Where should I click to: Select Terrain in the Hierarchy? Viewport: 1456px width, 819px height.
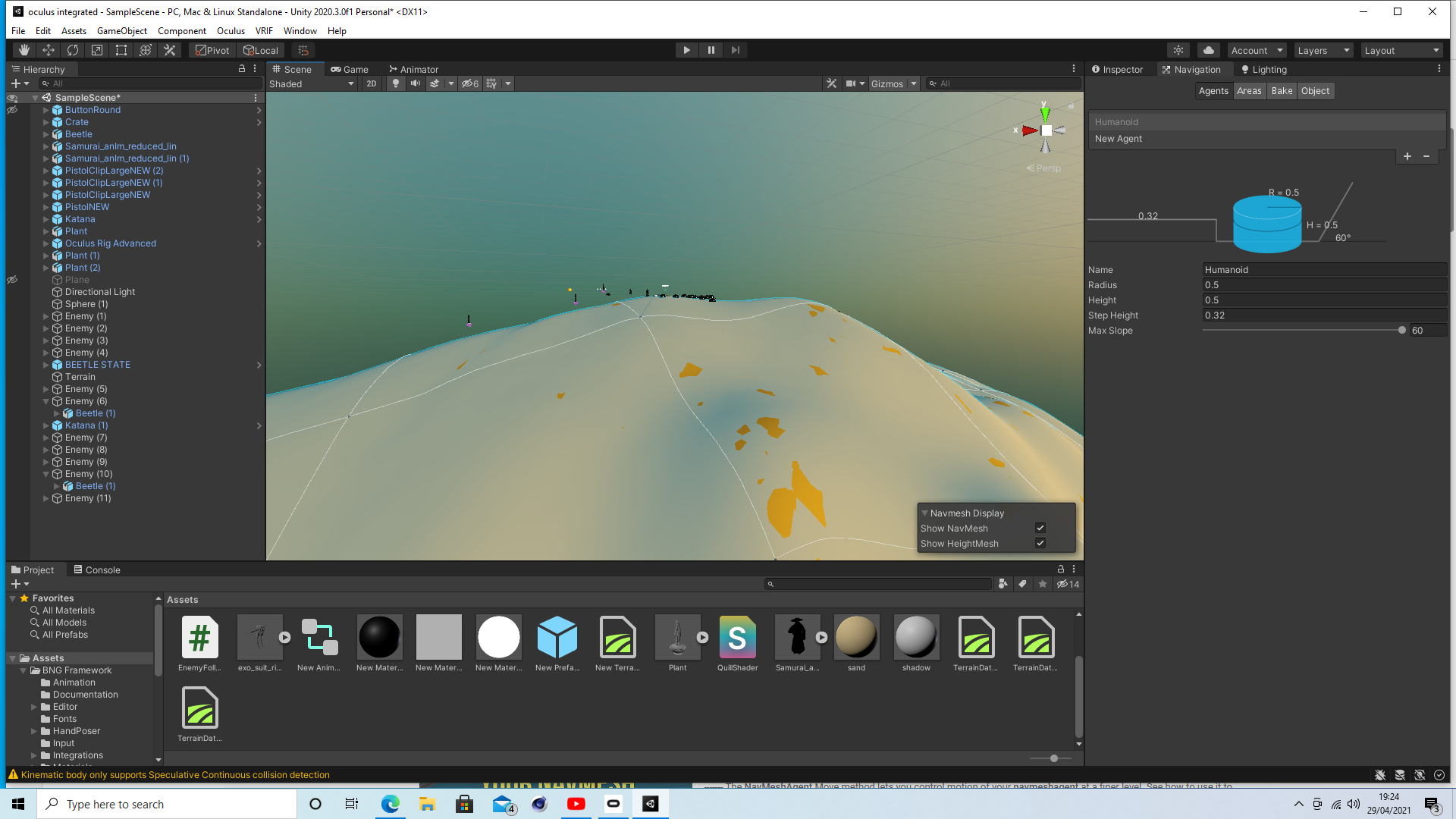[80, 377]
